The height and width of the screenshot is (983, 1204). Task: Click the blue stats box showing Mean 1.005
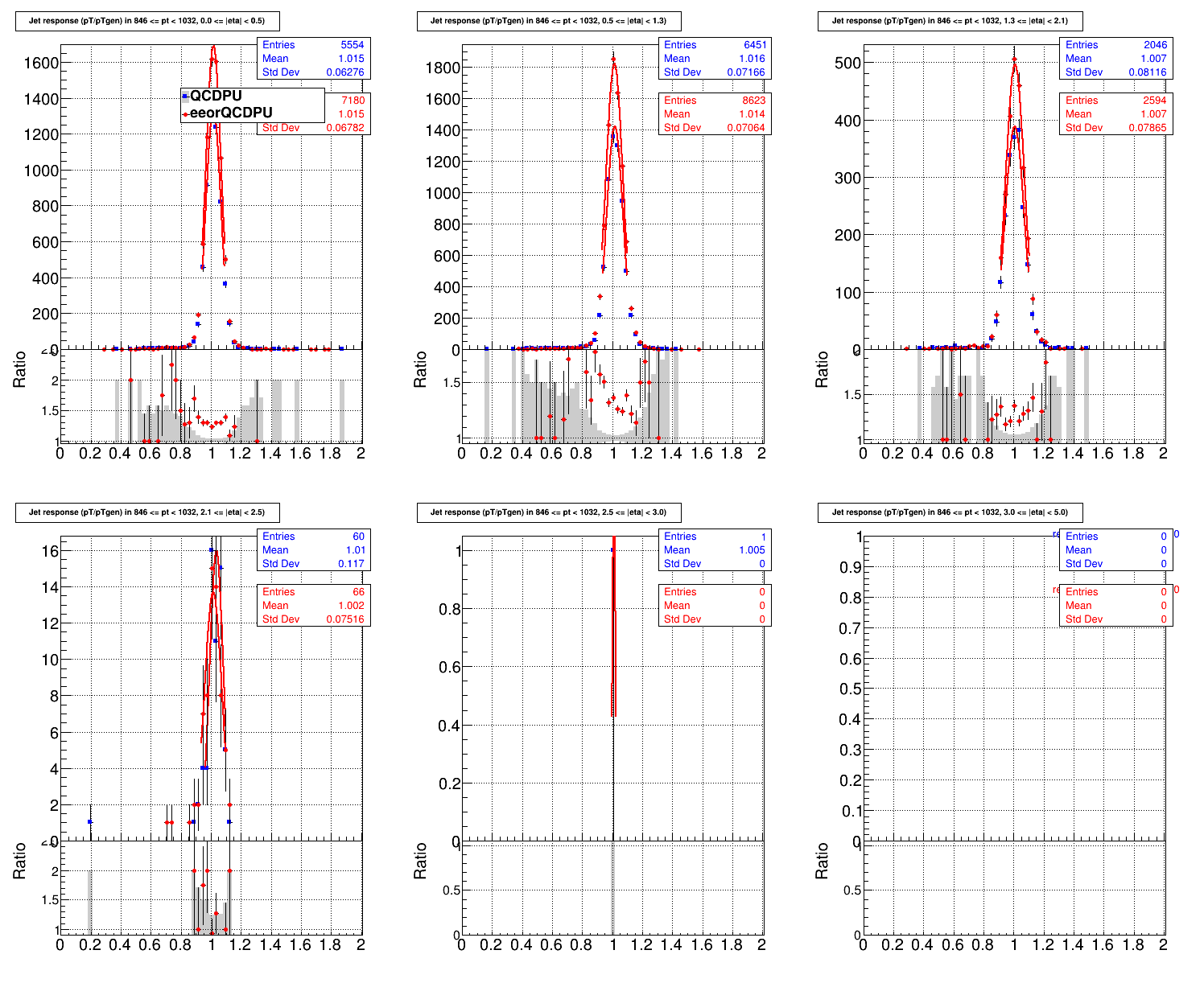tap(715, 550)
